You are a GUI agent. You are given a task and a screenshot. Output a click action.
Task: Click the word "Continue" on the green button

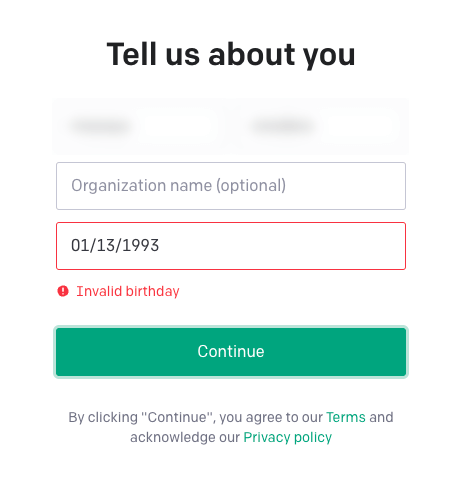(x=231, y=351)
